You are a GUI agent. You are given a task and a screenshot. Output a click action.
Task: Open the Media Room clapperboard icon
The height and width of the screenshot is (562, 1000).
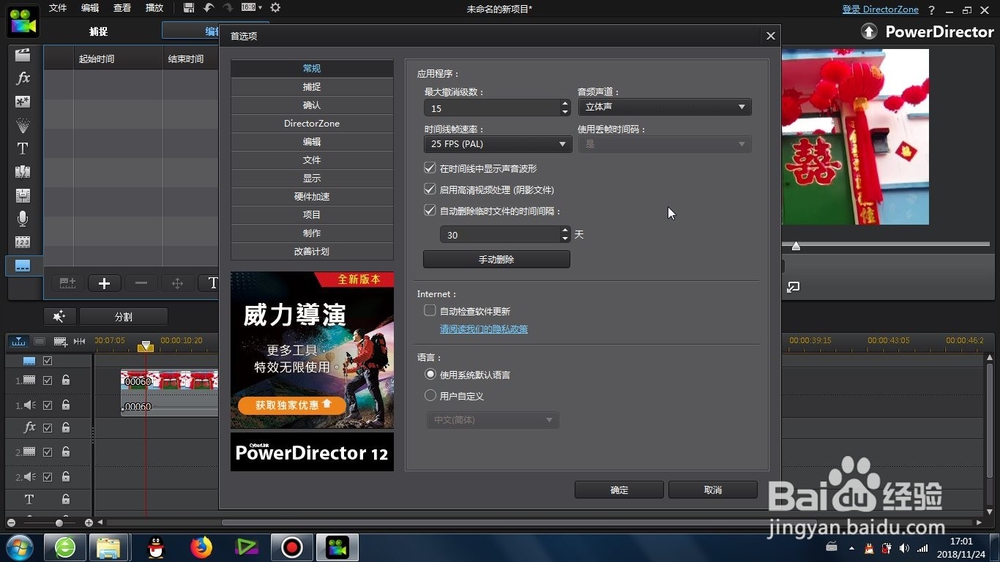[22, 55]
